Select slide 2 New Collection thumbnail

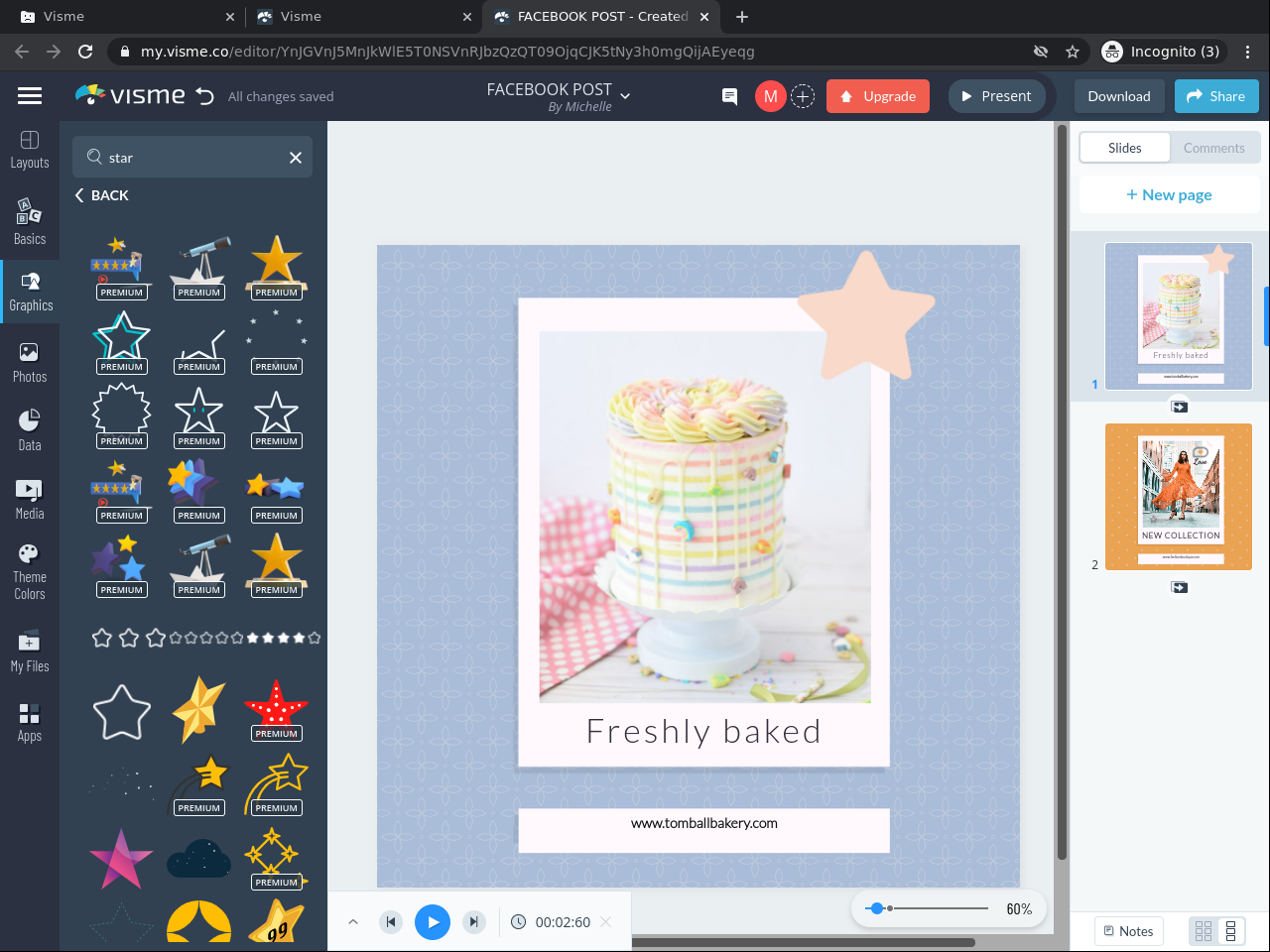click(x=1179, y=497)
